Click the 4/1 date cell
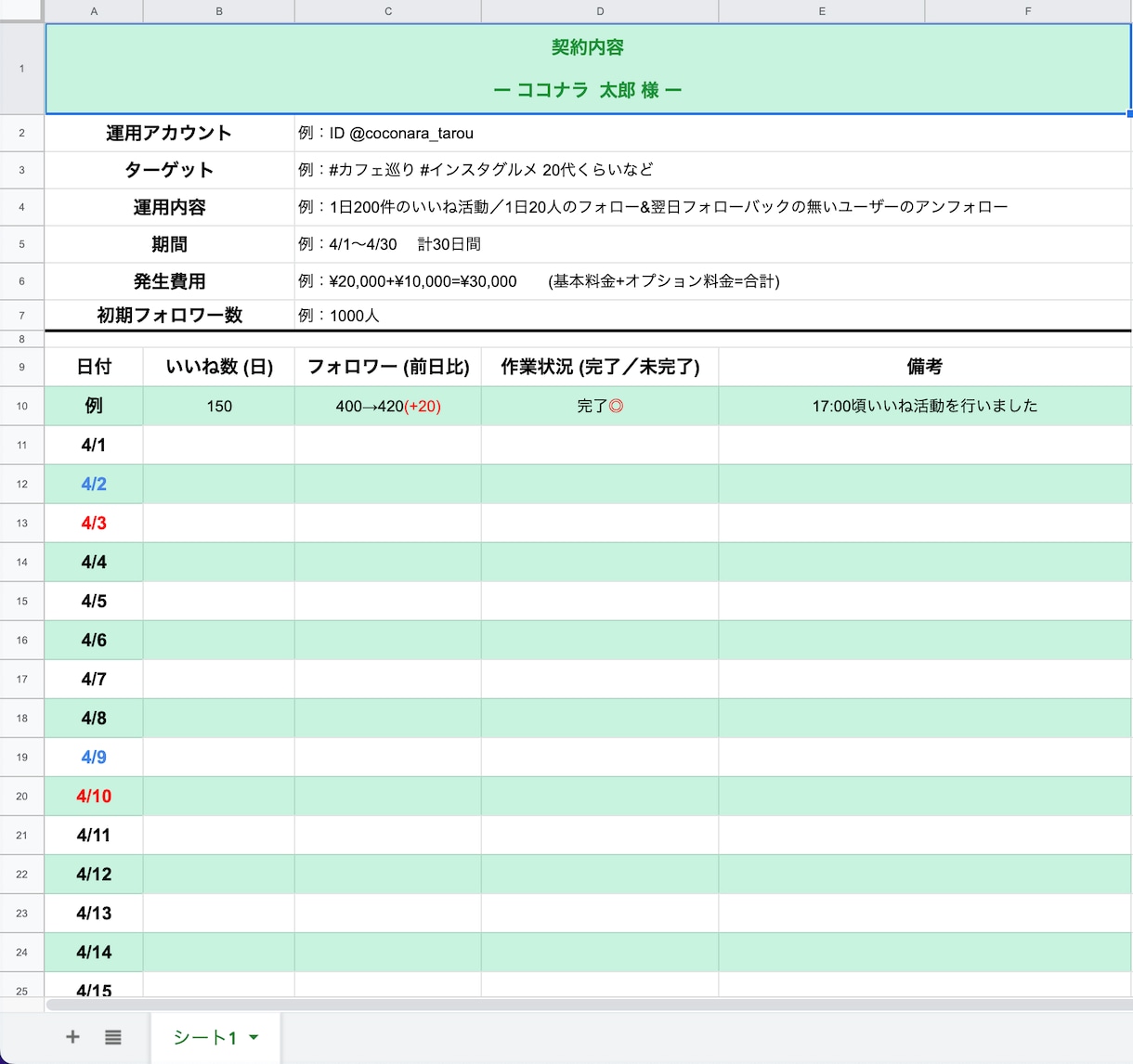This screenshot has width=1133, height=1064. point(94,445)
